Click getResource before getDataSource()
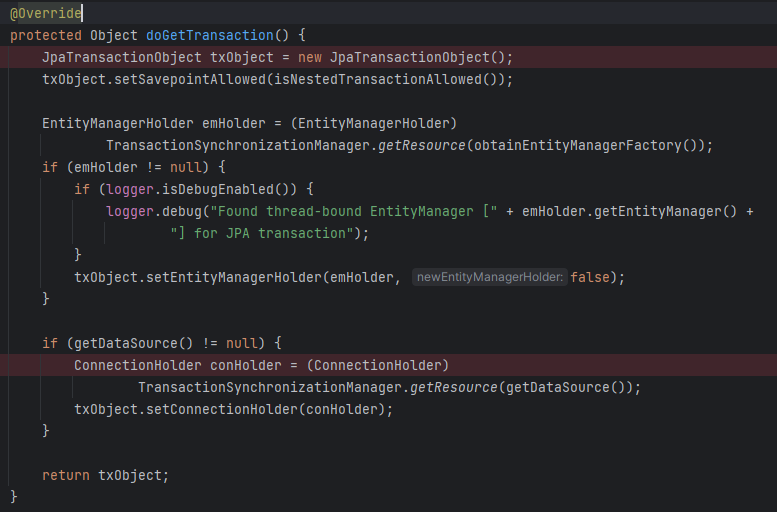 453,387
